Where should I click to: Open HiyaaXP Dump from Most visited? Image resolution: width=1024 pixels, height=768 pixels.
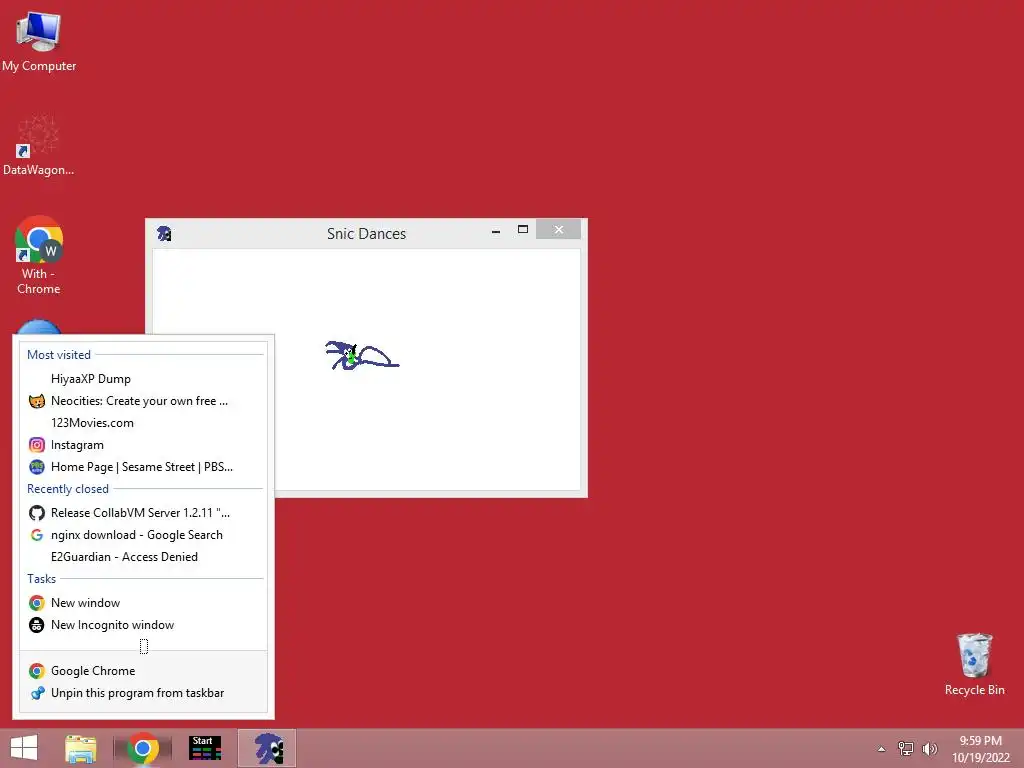[143, 379]
